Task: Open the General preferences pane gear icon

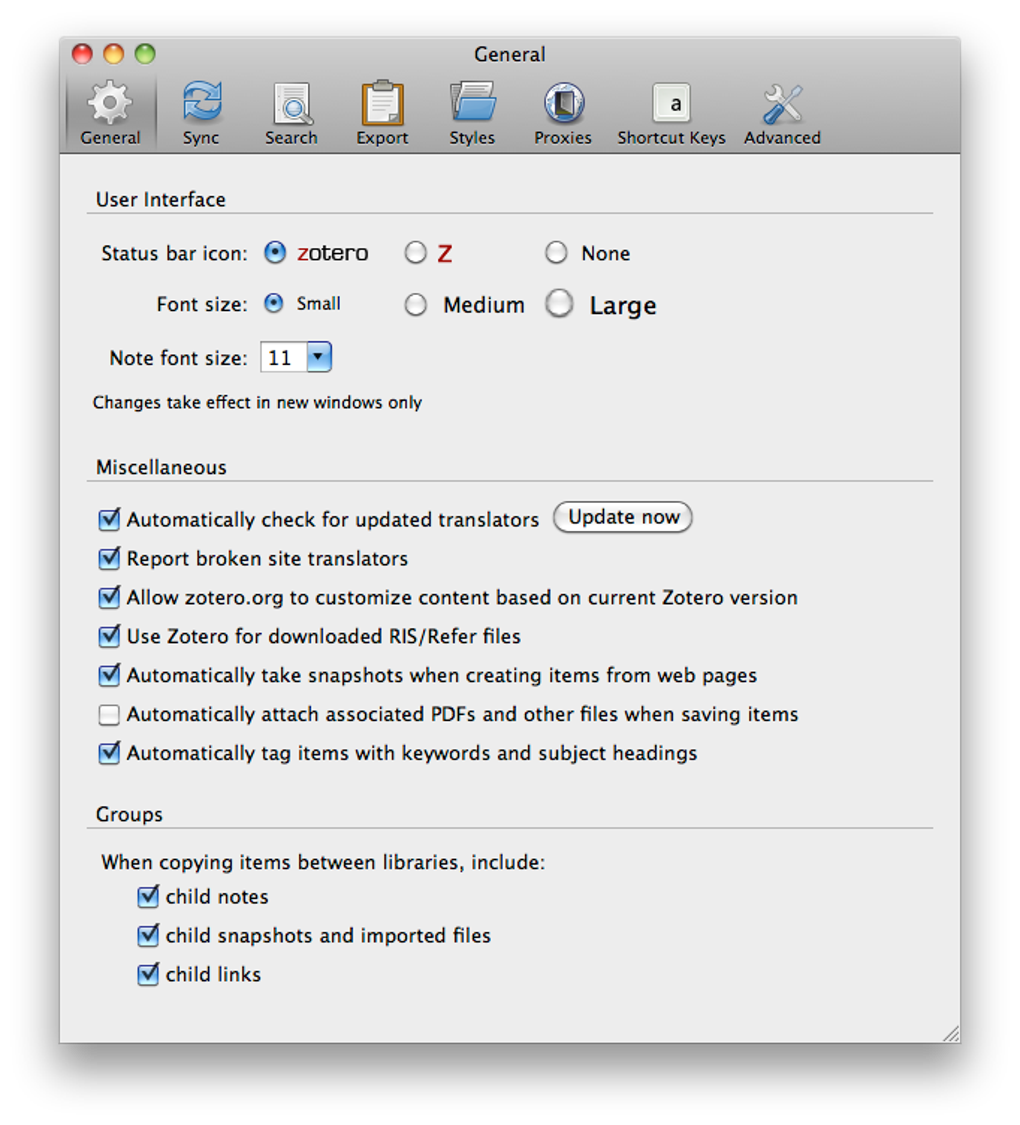Action: coord(110,103)
